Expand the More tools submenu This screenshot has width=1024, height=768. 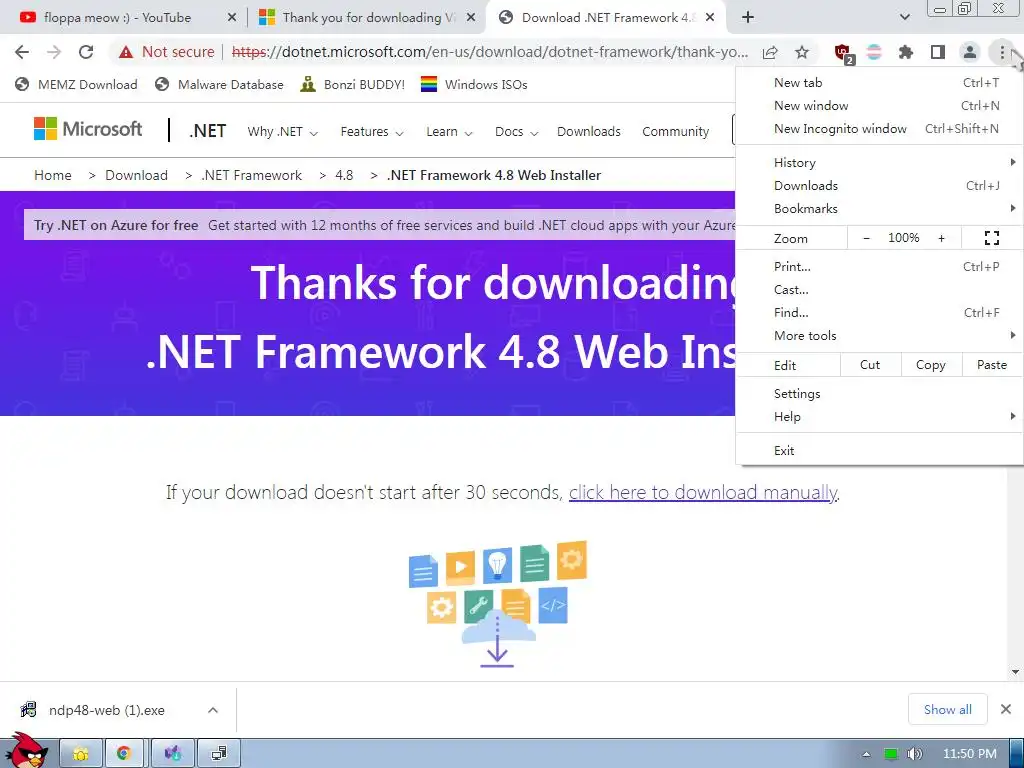point(879,336)
